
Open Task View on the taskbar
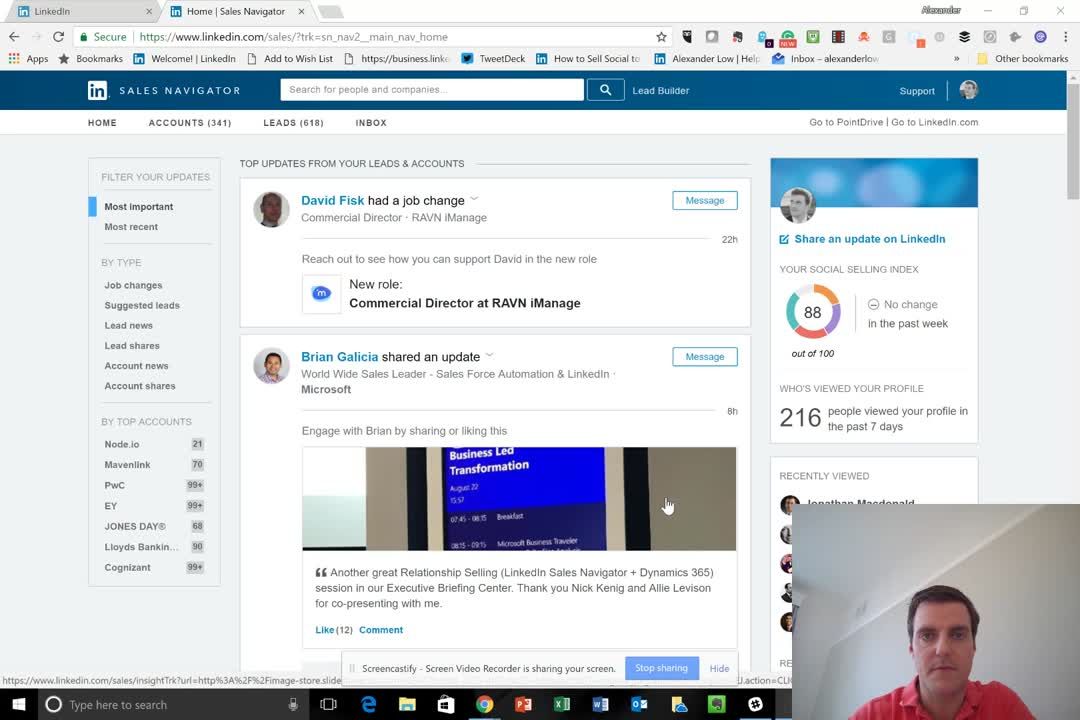point(329,704)
